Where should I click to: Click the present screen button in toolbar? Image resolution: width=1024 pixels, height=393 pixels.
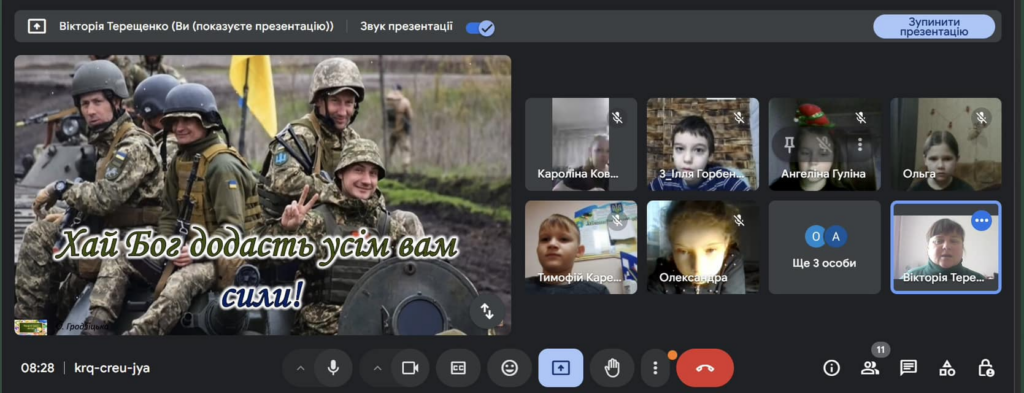click(560, 368)
